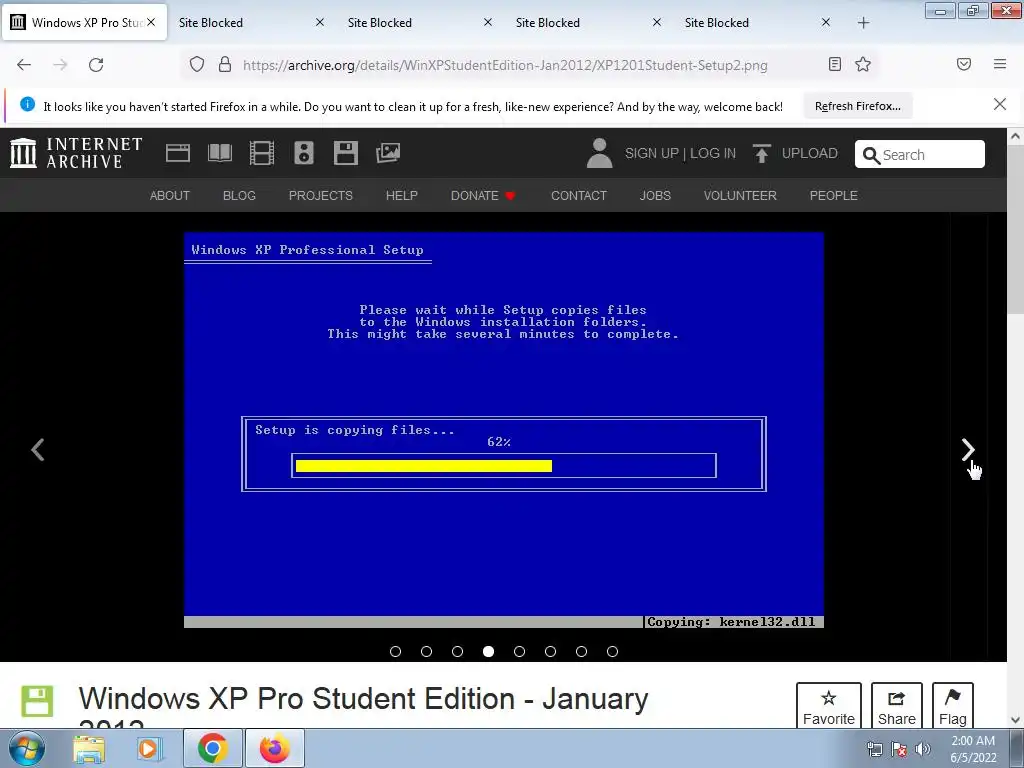Viewport: 1024px width, 768px height.
Task: Click the padlock site security icon
Action: click(x=225, y=65)
